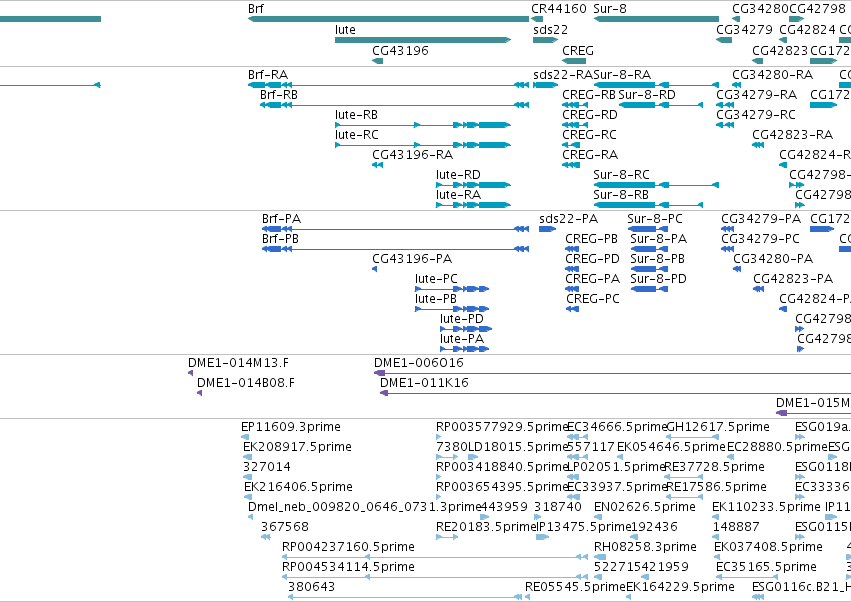
Task: Click the 'CG42824' gene label
Action: (x=807, y=30)
